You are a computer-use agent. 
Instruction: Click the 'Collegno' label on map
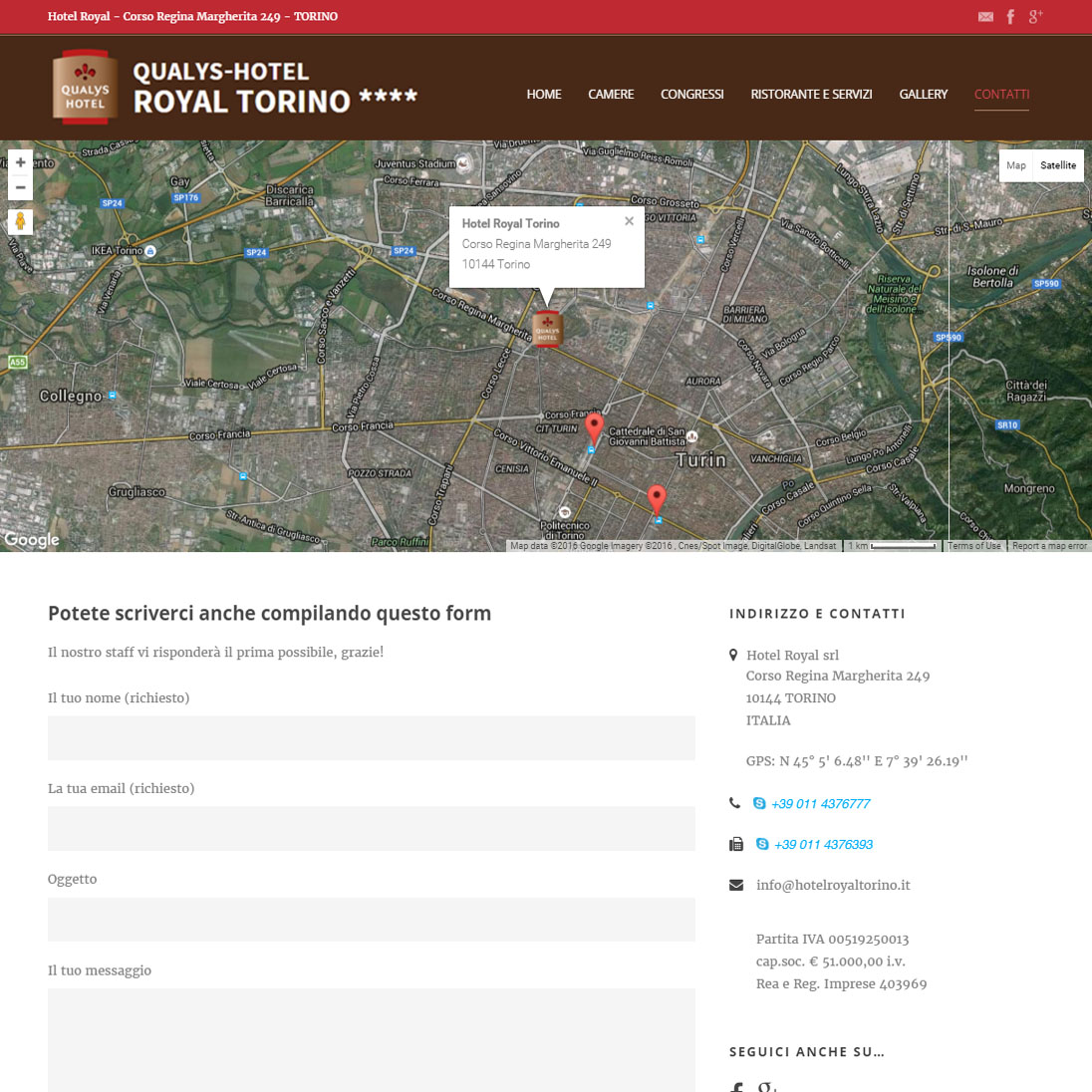[71, 397]
